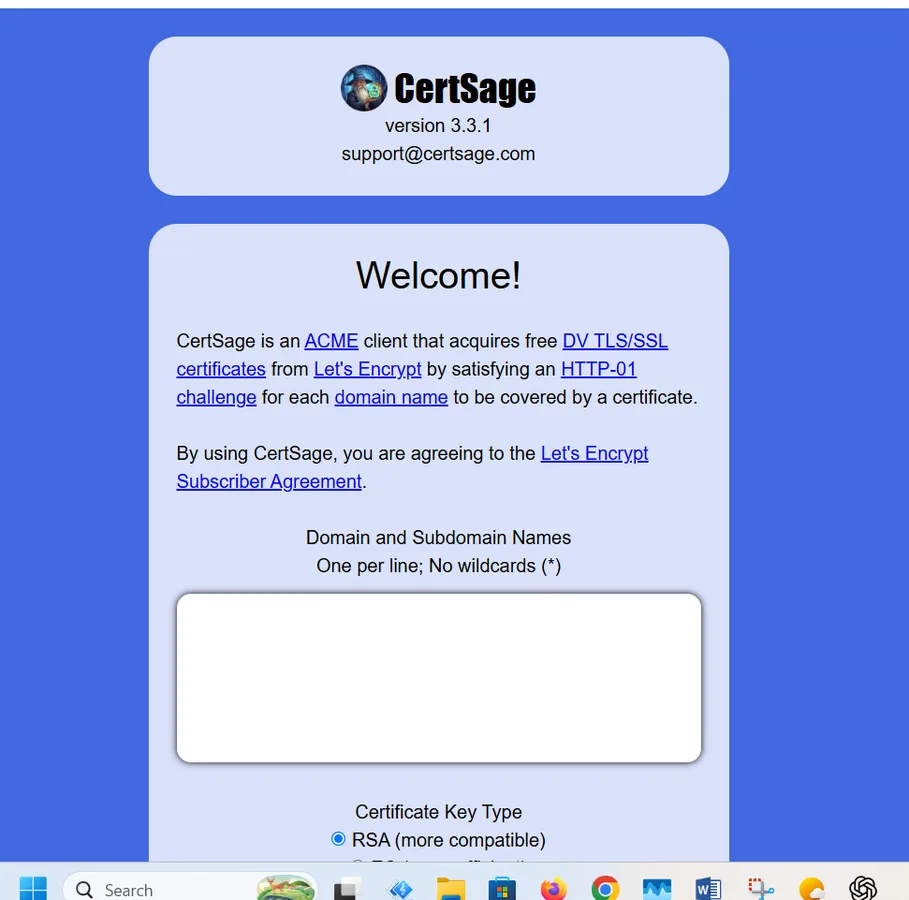The height and width of the screenshot is (900, 909).
Task: Click the CertSage wizard logo icon
Action: [363, 88]
